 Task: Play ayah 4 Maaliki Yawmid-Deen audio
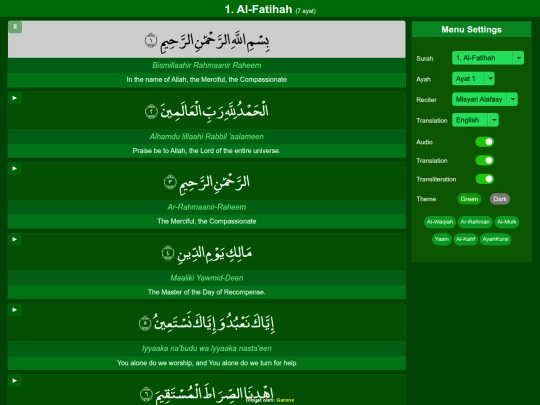click(15, 240)
